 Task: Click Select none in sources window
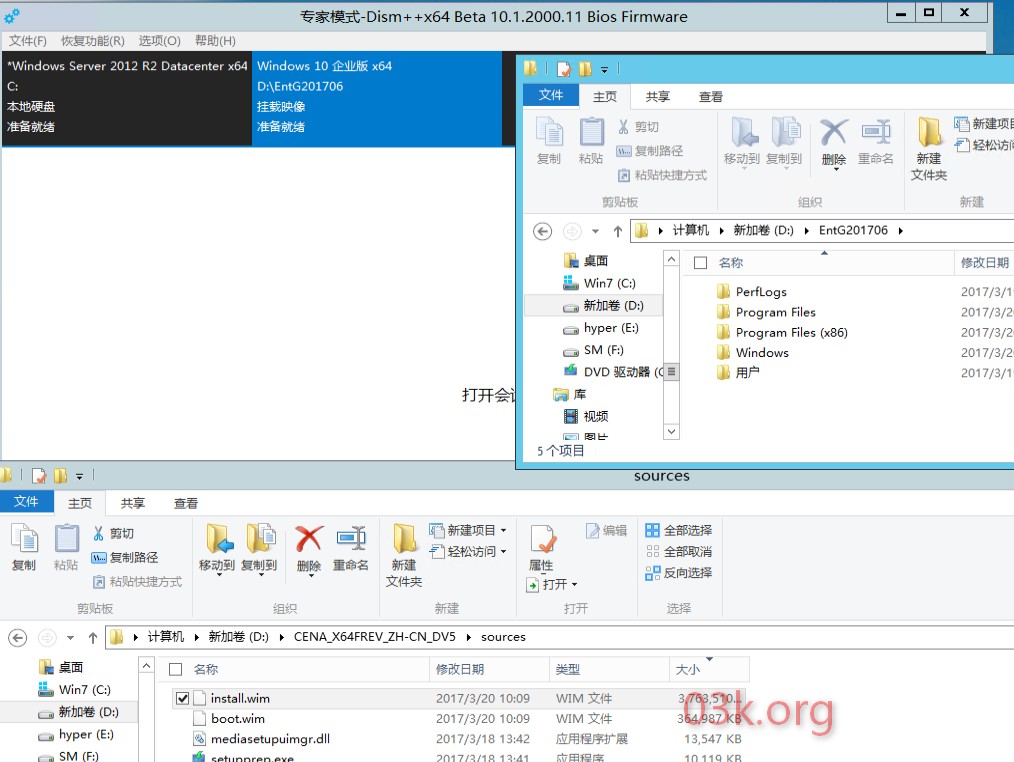(x=678, y=552)
